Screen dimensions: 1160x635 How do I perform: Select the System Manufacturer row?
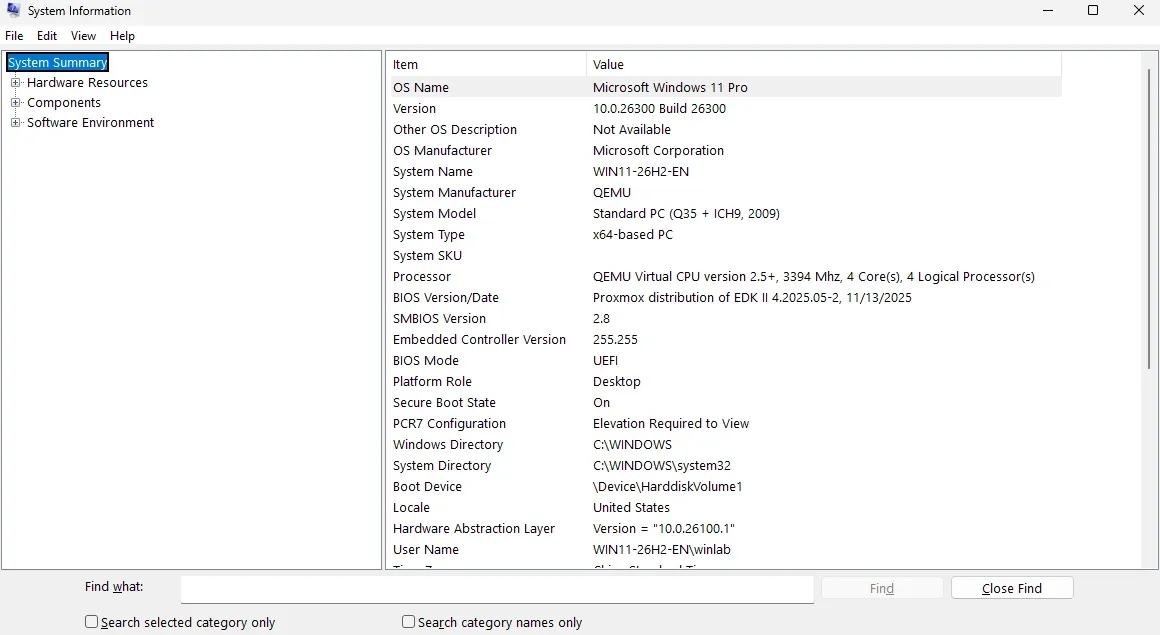[x=726, y=192]
